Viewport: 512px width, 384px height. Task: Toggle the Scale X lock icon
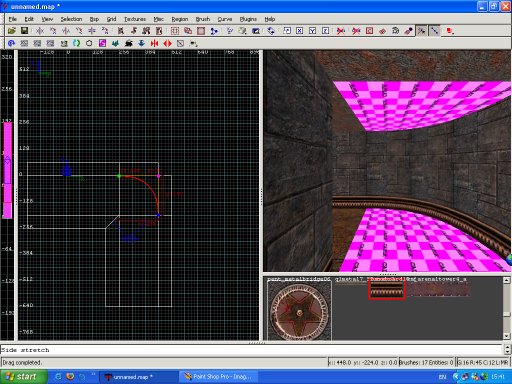click(x=299, y=31)
